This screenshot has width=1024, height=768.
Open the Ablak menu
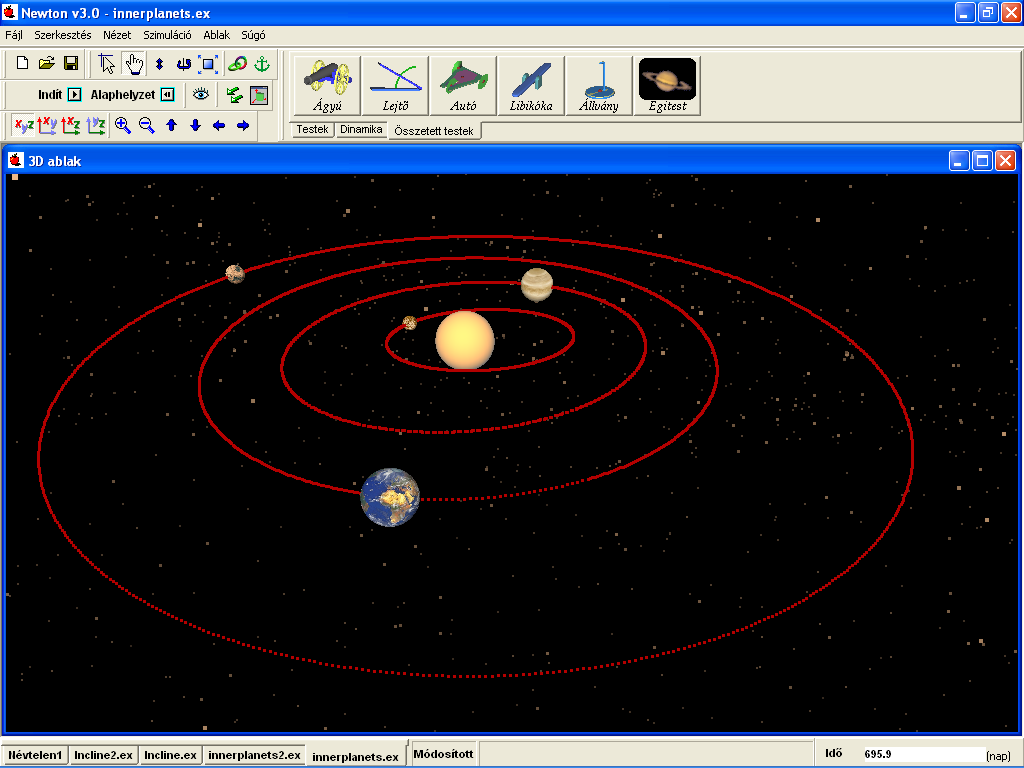216,35
